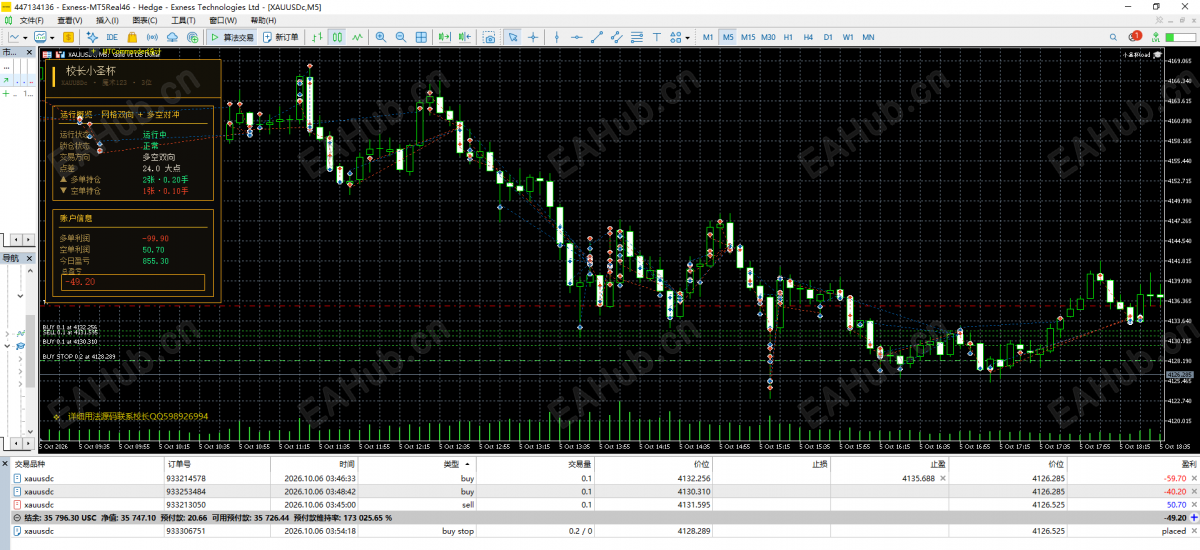The image size is (1200, 550).
Task: Click the plus next to -49.20 total
Action: (1194, 518)
